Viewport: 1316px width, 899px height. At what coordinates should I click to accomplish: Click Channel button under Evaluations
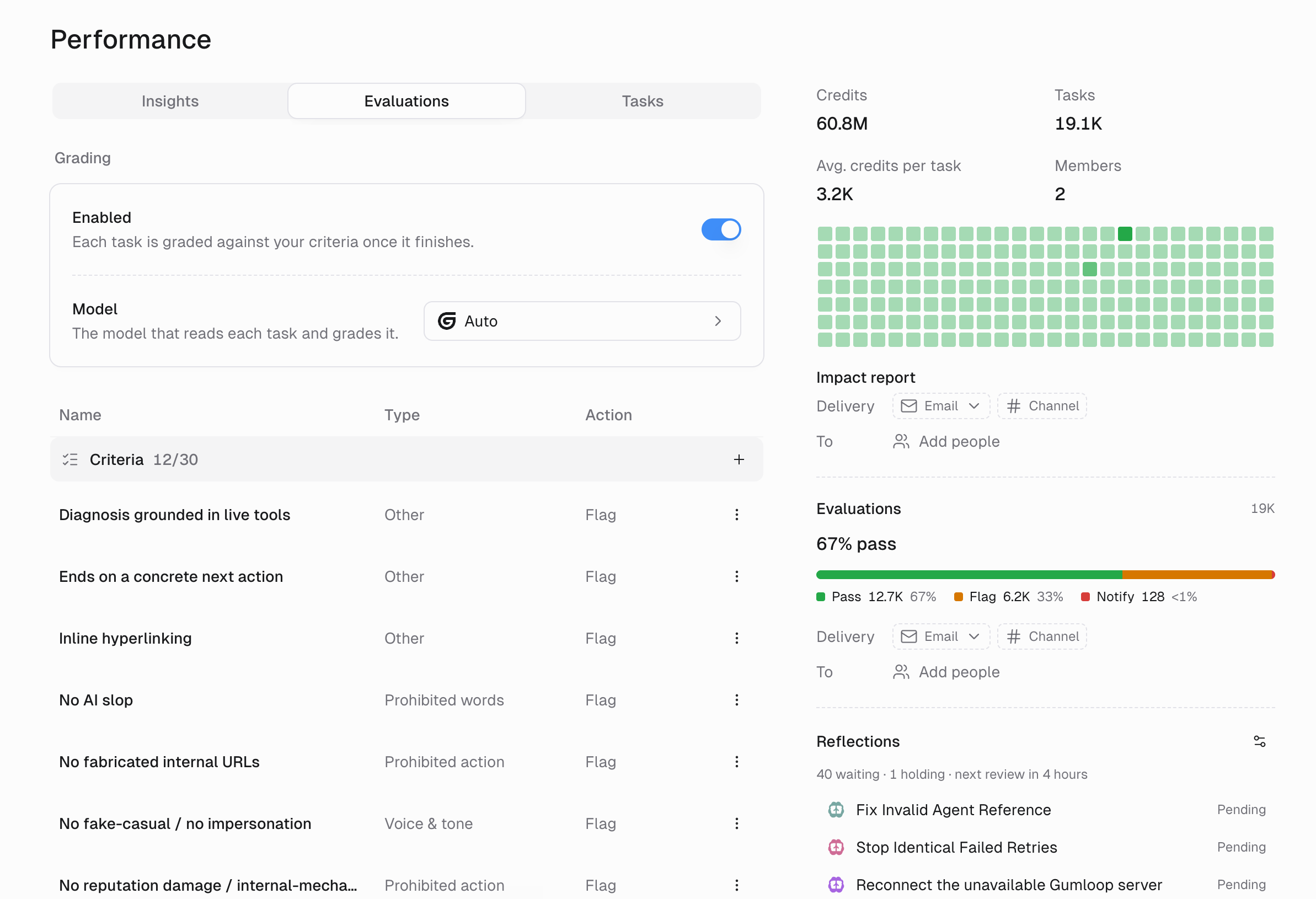click(1041, 636)
